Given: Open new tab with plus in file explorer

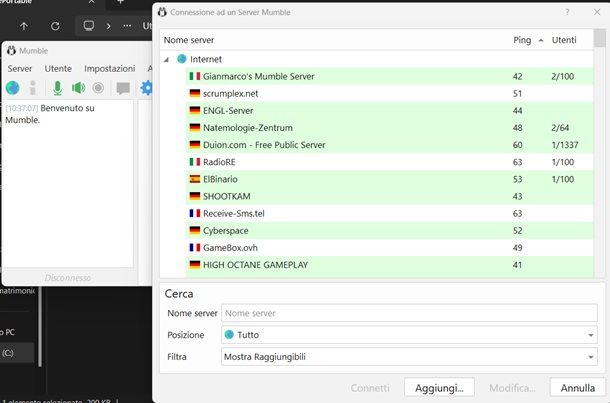Looking at the screenshot, I should pyautogui.click(x=120, y=2).
